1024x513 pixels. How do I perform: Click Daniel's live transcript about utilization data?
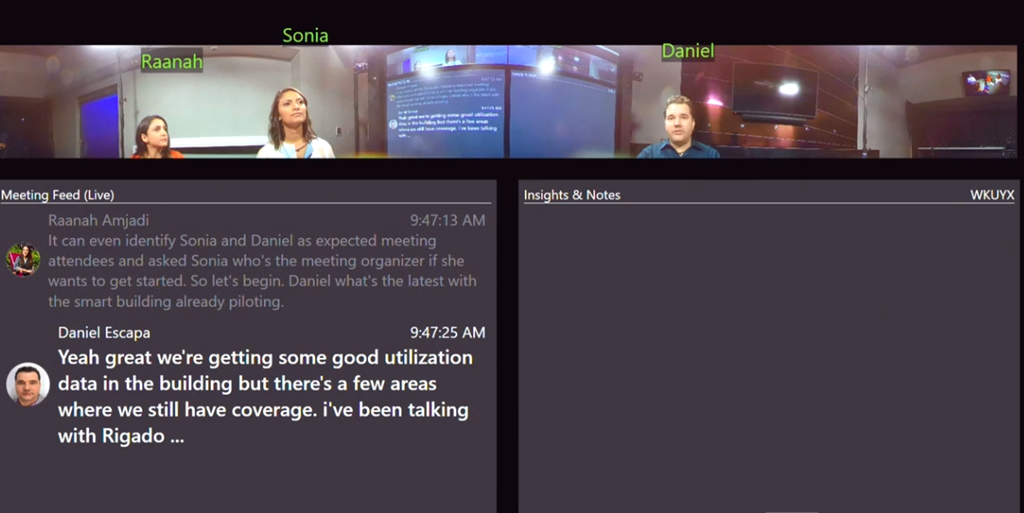(265, 396)
